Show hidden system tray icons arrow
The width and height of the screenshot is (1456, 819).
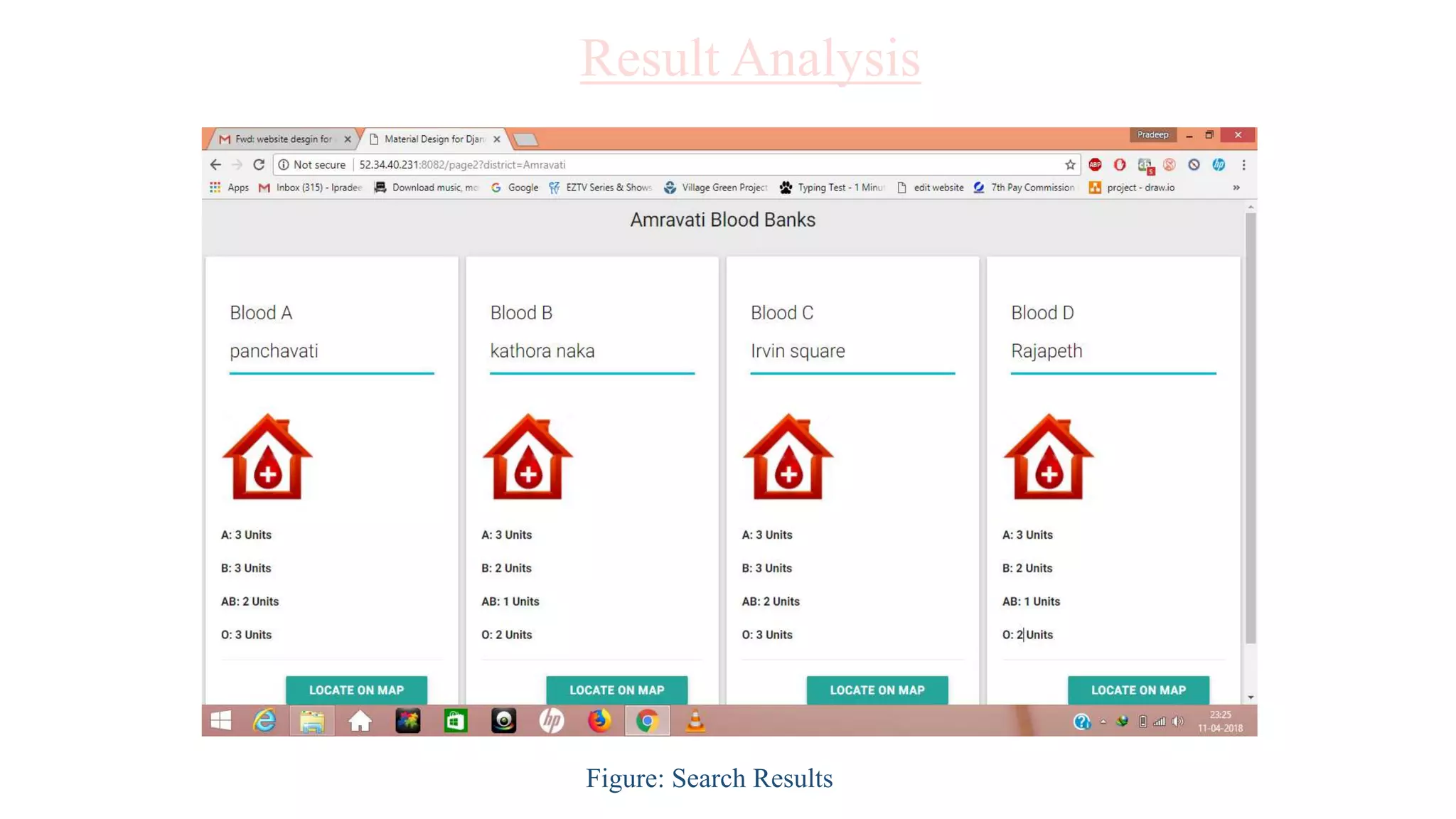click(1103, 722)
